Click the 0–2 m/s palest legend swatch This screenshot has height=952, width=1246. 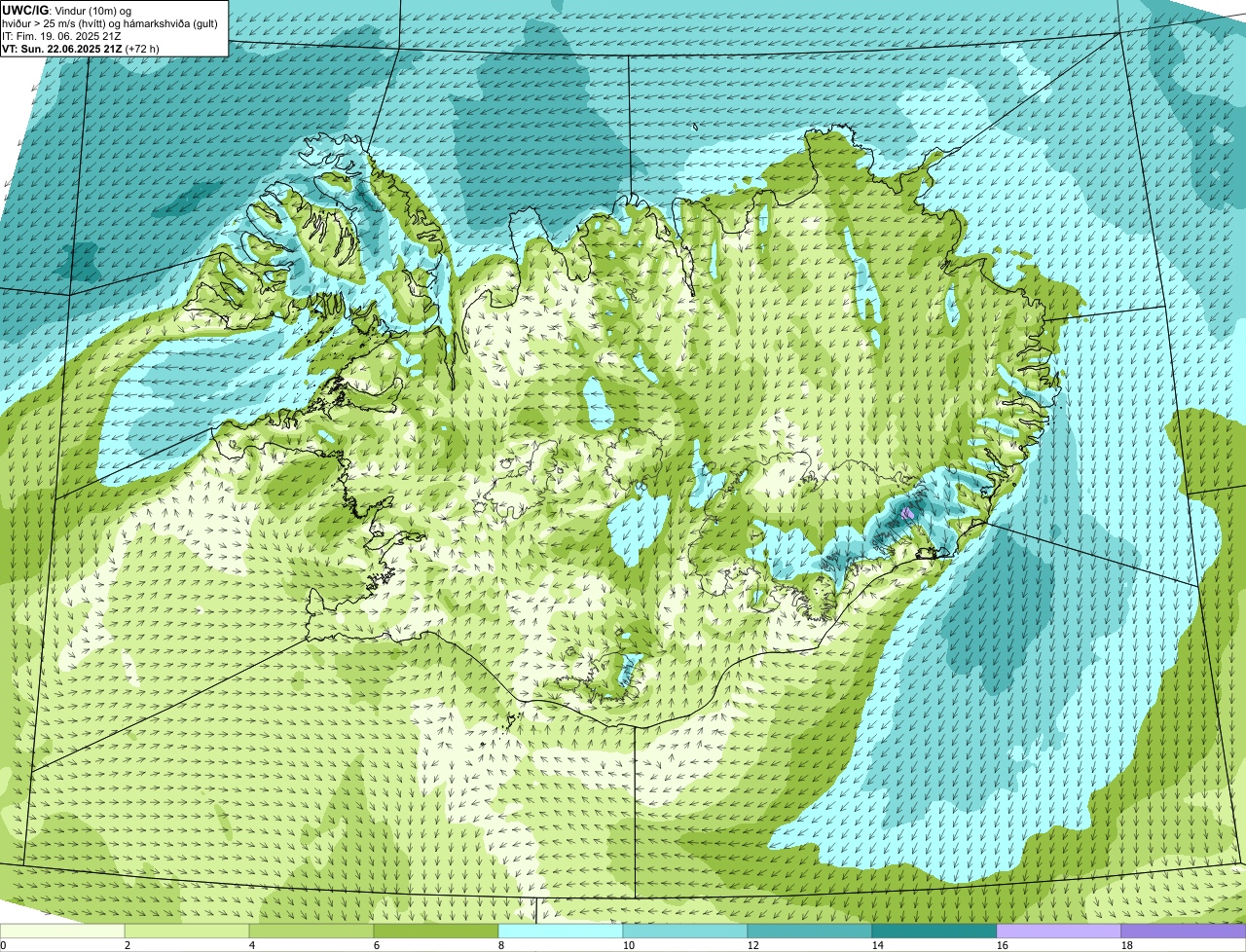coord(62,932)
